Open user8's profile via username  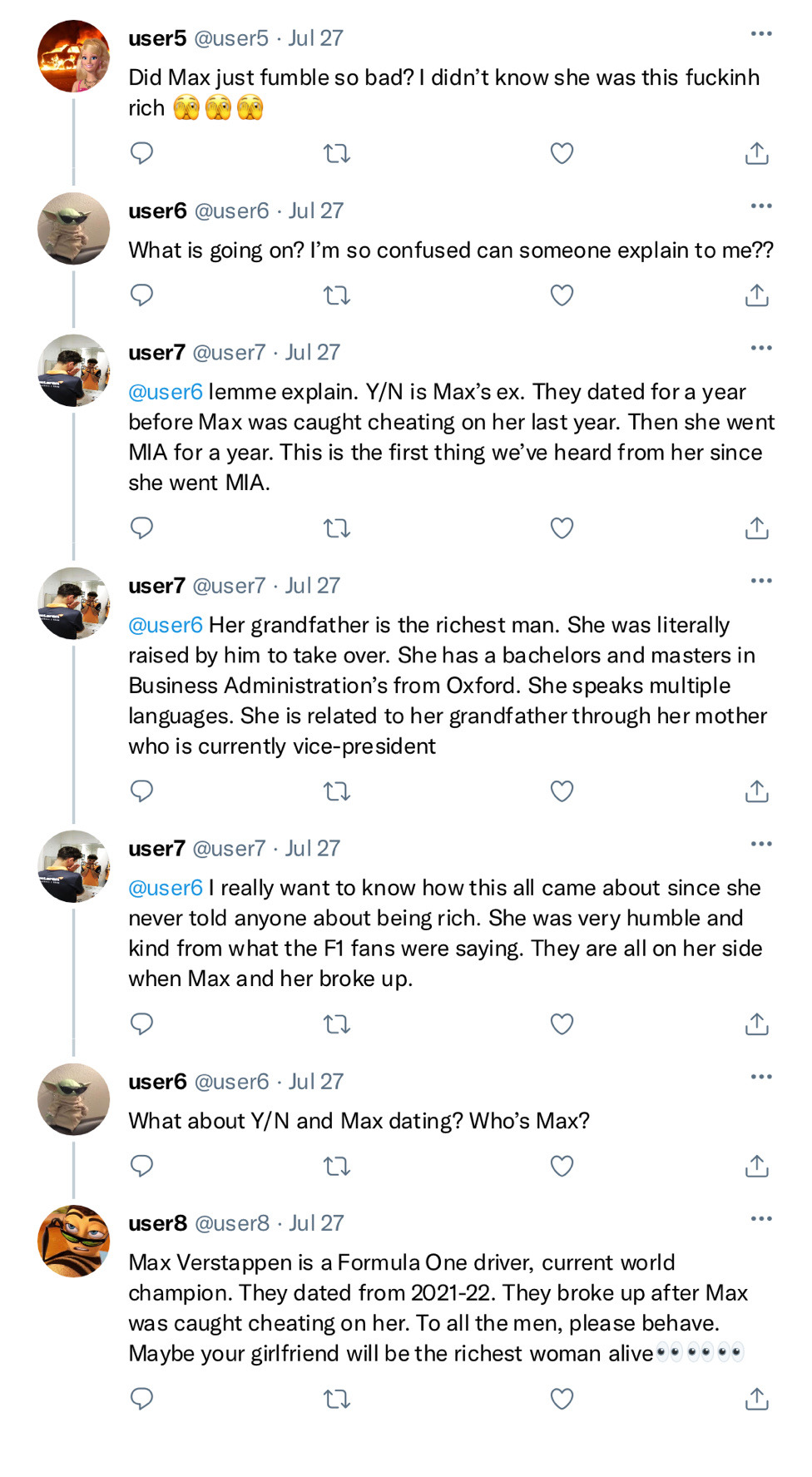[x=157, y=1223]
